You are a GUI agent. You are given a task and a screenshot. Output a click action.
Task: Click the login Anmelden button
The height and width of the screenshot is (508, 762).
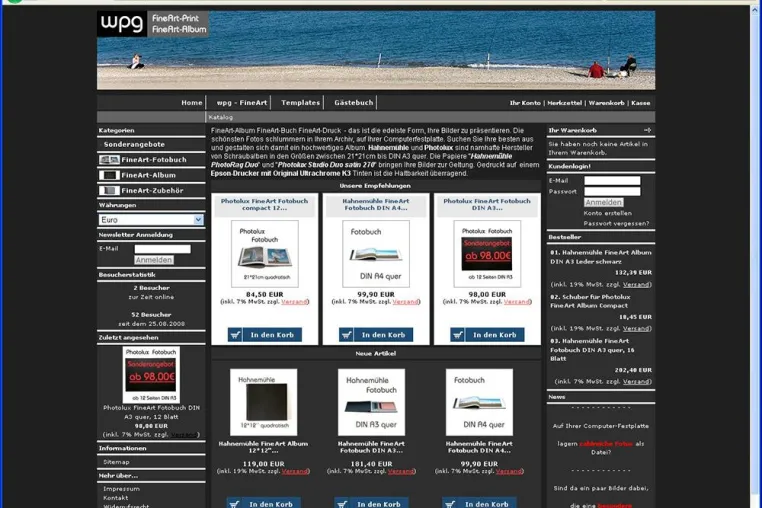604,202
